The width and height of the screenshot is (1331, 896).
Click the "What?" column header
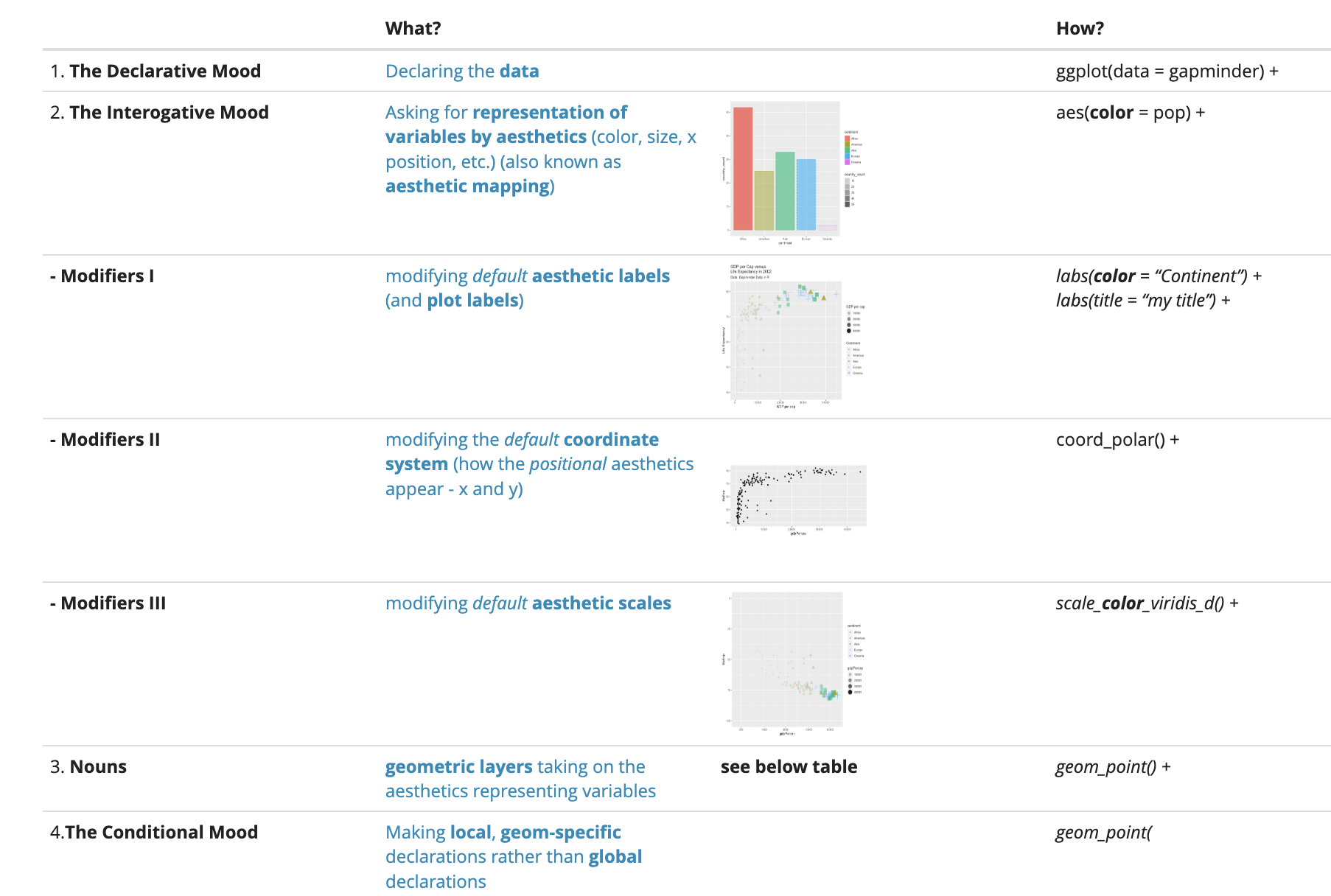(413, 29)
